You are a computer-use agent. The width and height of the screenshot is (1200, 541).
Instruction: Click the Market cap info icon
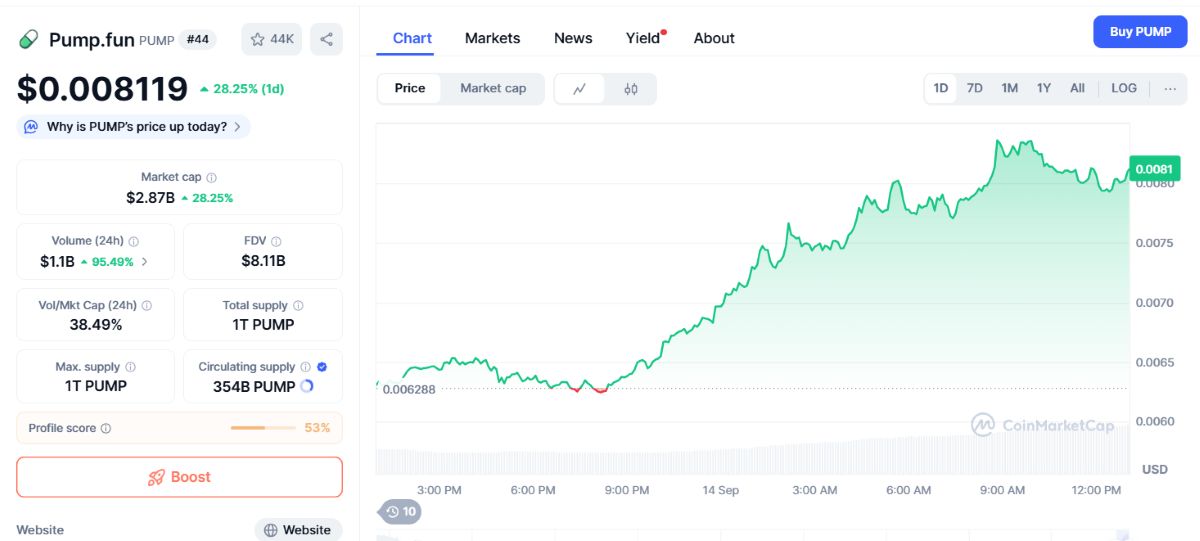[211, 177]
